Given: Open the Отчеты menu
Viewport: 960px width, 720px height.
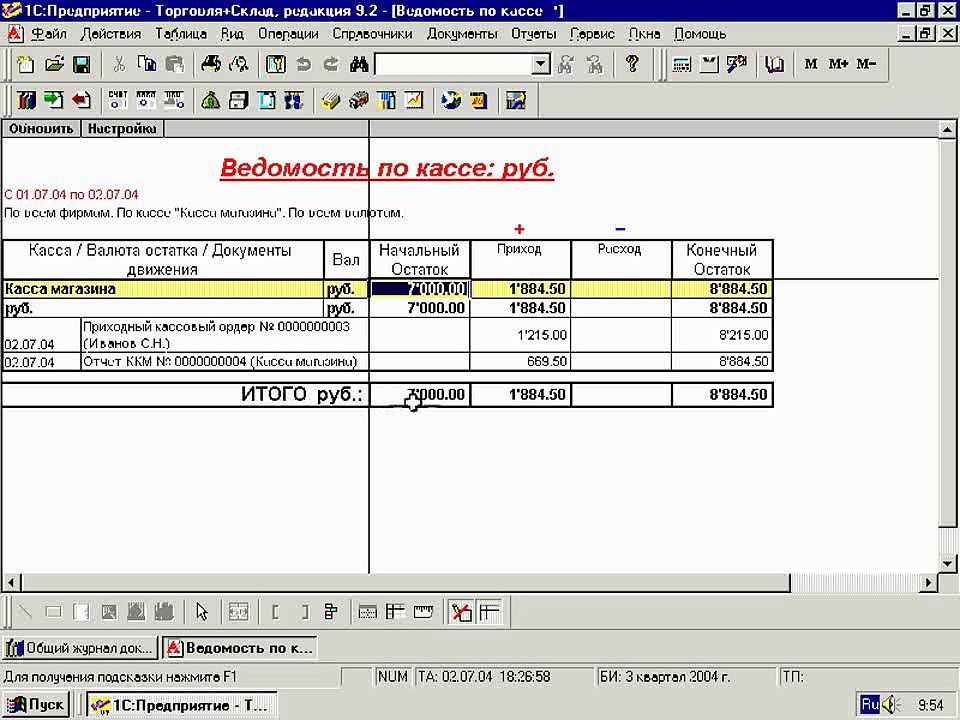Looking at the screenshot, I should pyautogui.click(x=533, y=34).
